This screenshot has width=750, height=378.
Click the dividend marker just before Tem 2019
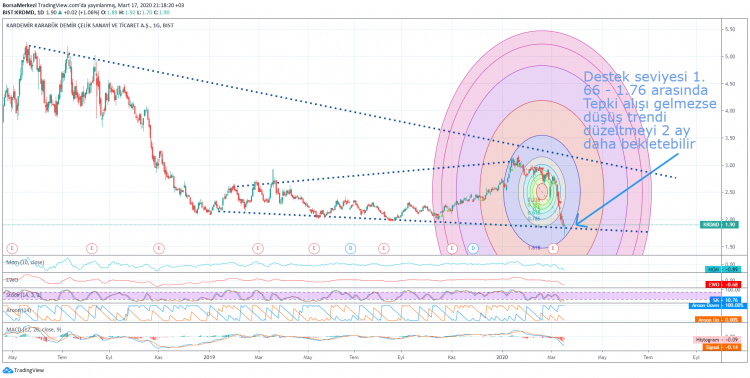[x=350, y=248]
